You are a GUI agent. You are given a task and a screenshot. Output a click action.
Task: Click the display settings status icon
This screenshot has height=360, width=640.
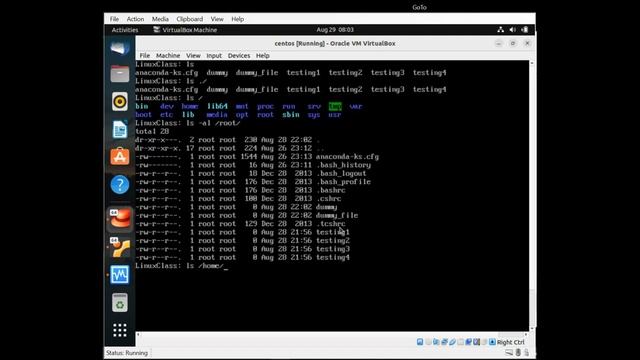coord(469,342)
